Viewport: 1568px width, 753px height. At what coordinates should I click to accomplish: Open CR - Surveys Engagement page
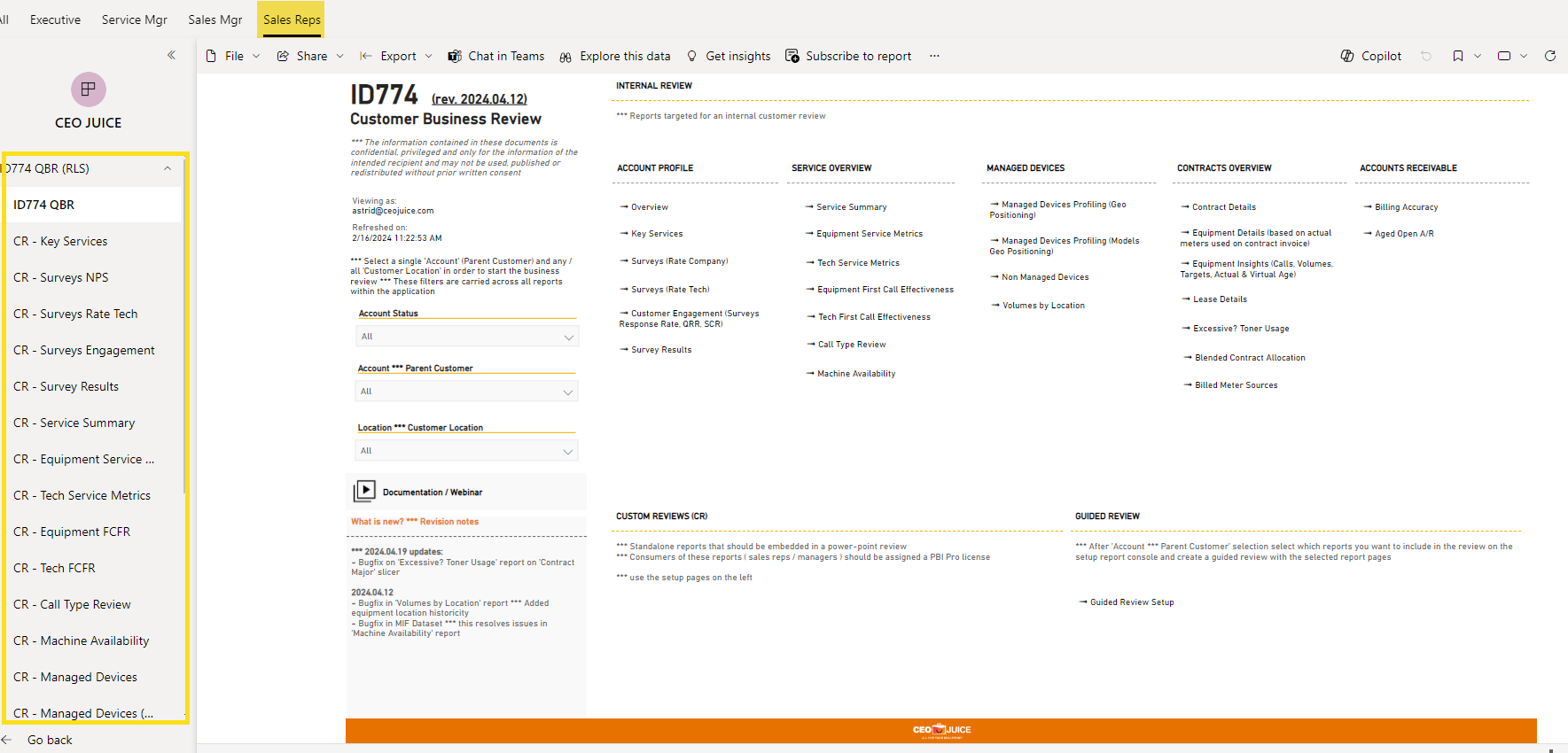click(x=92, y=350)
